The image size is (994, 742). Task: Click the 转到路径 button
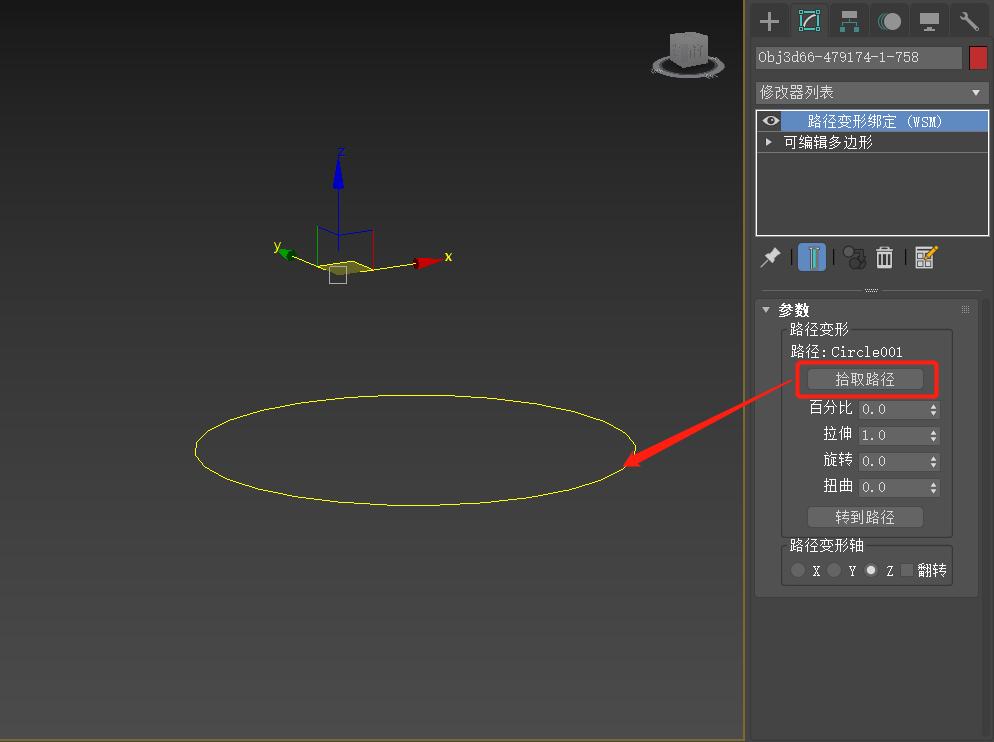865,516
